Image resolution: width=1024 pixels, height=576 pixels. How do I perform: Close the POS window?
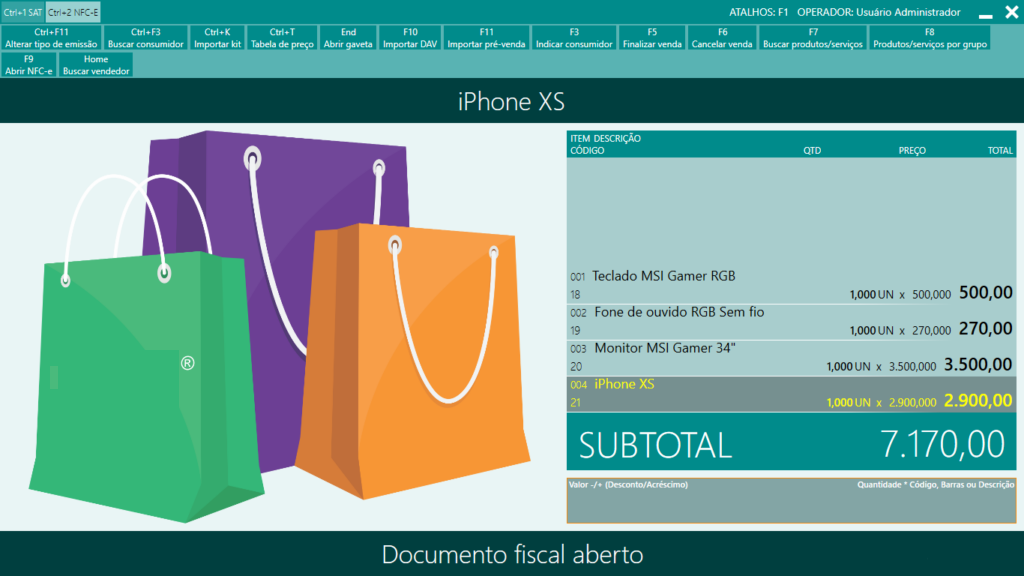pyautogui.click(x=1012, y=12)
